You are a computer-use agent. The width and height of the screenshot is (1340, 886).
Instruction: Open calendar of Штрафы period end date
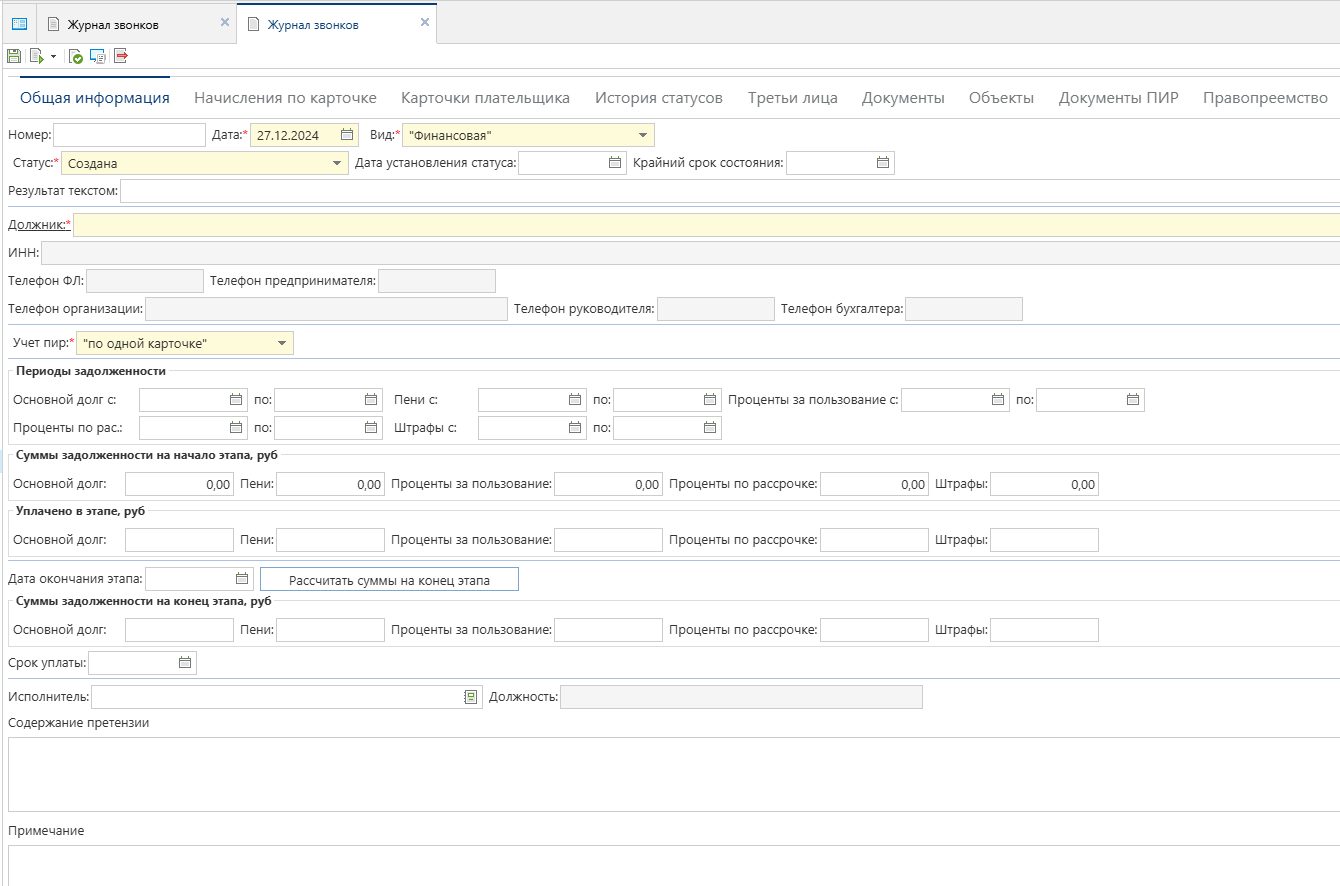(710, 428)
